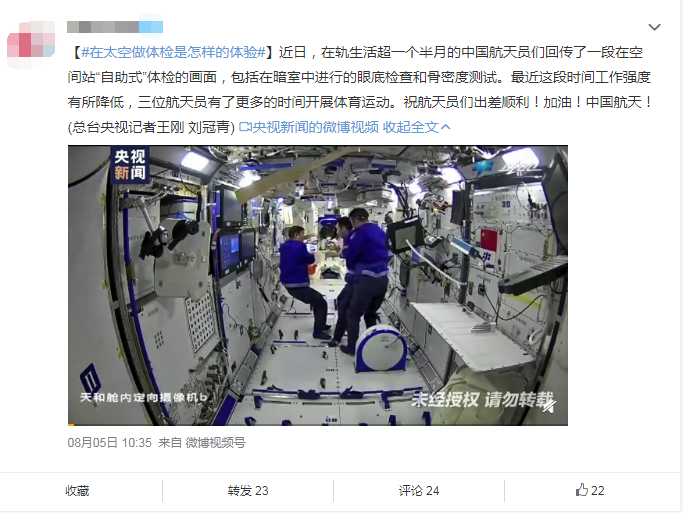
Task: Open the blurred username profile link
Action: click(115, 27)
